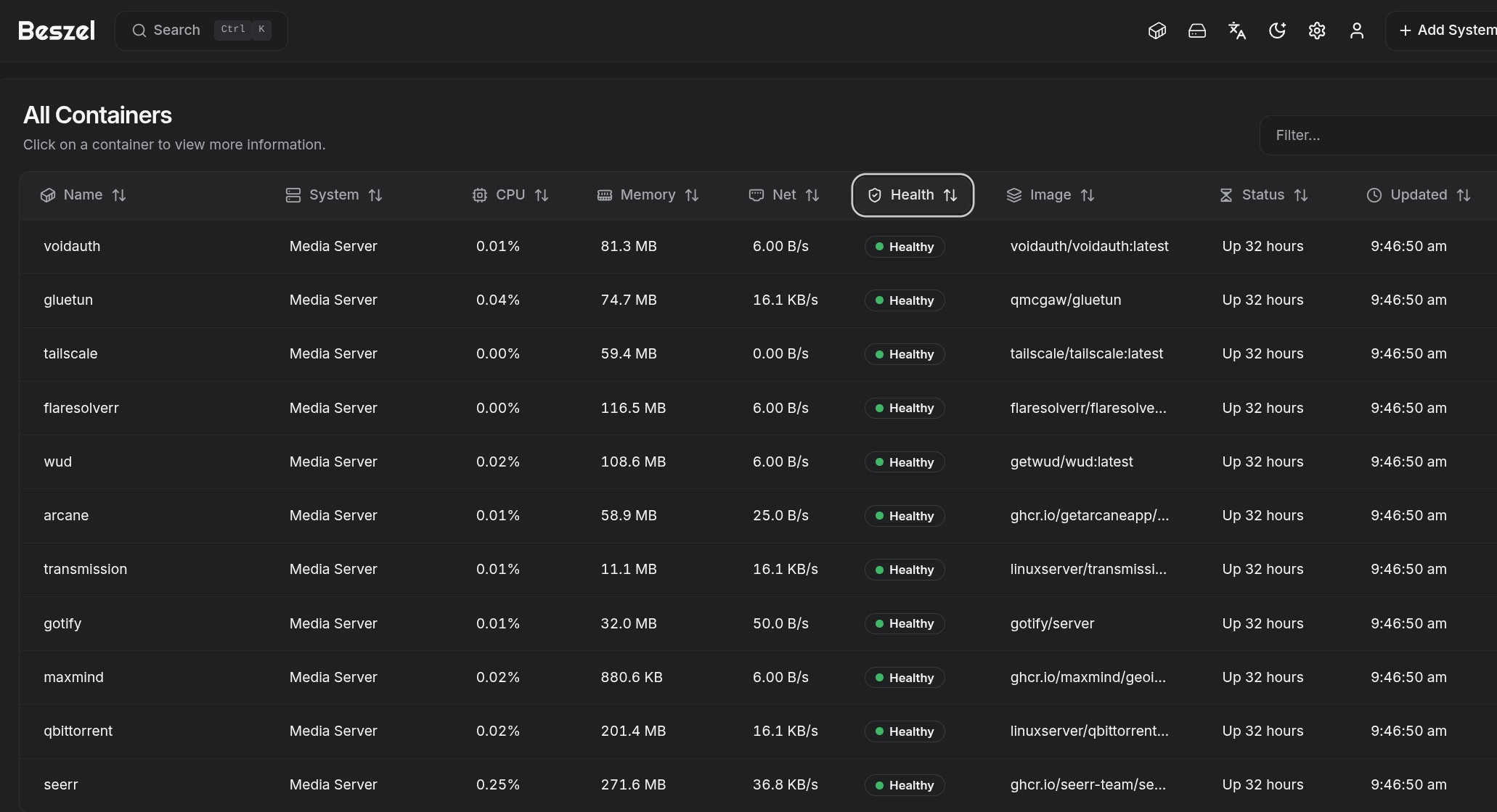Open the S.M.A.R.T. disk drive icon
Image resolution: width=1497 pixels, height=812 pixels.
[x=1197, y=30]
